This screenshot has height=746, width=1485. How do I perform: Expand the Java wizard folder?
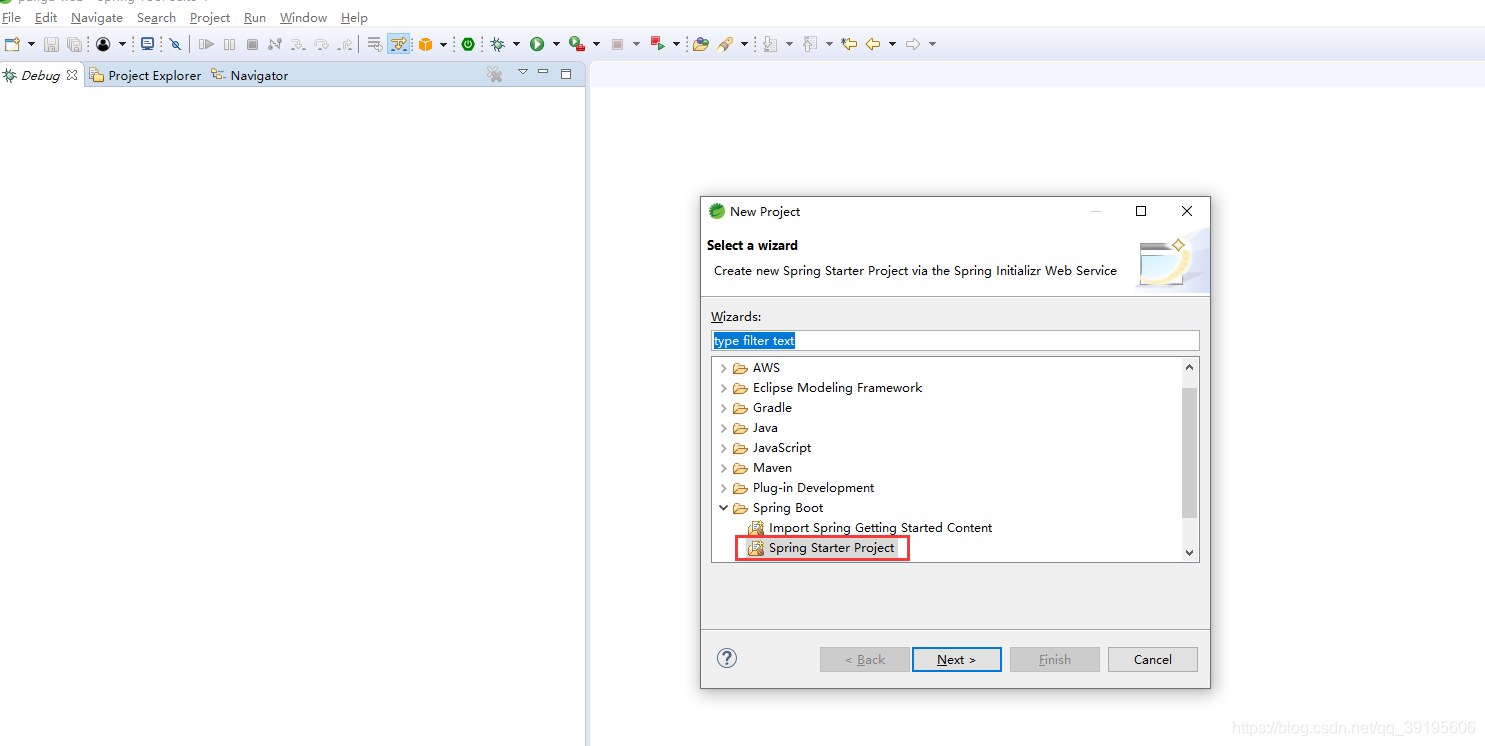(724, 428)
